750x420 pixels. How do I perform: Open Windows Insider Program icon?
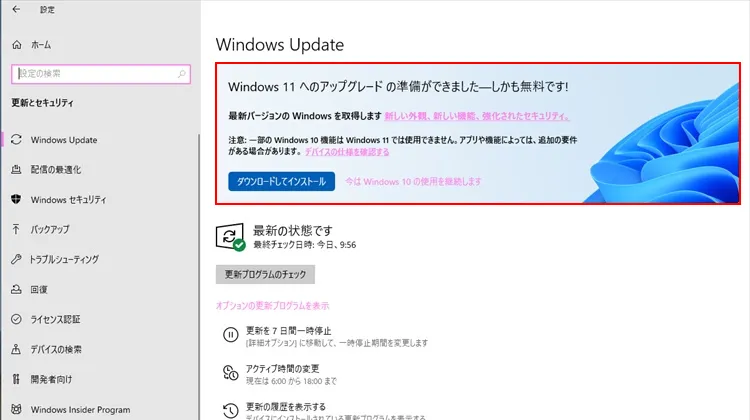(16, 409)
